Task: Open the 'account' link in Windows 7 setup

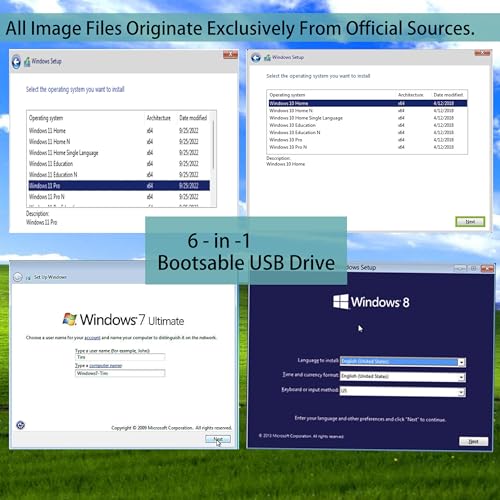Action: tap(92, 338)
